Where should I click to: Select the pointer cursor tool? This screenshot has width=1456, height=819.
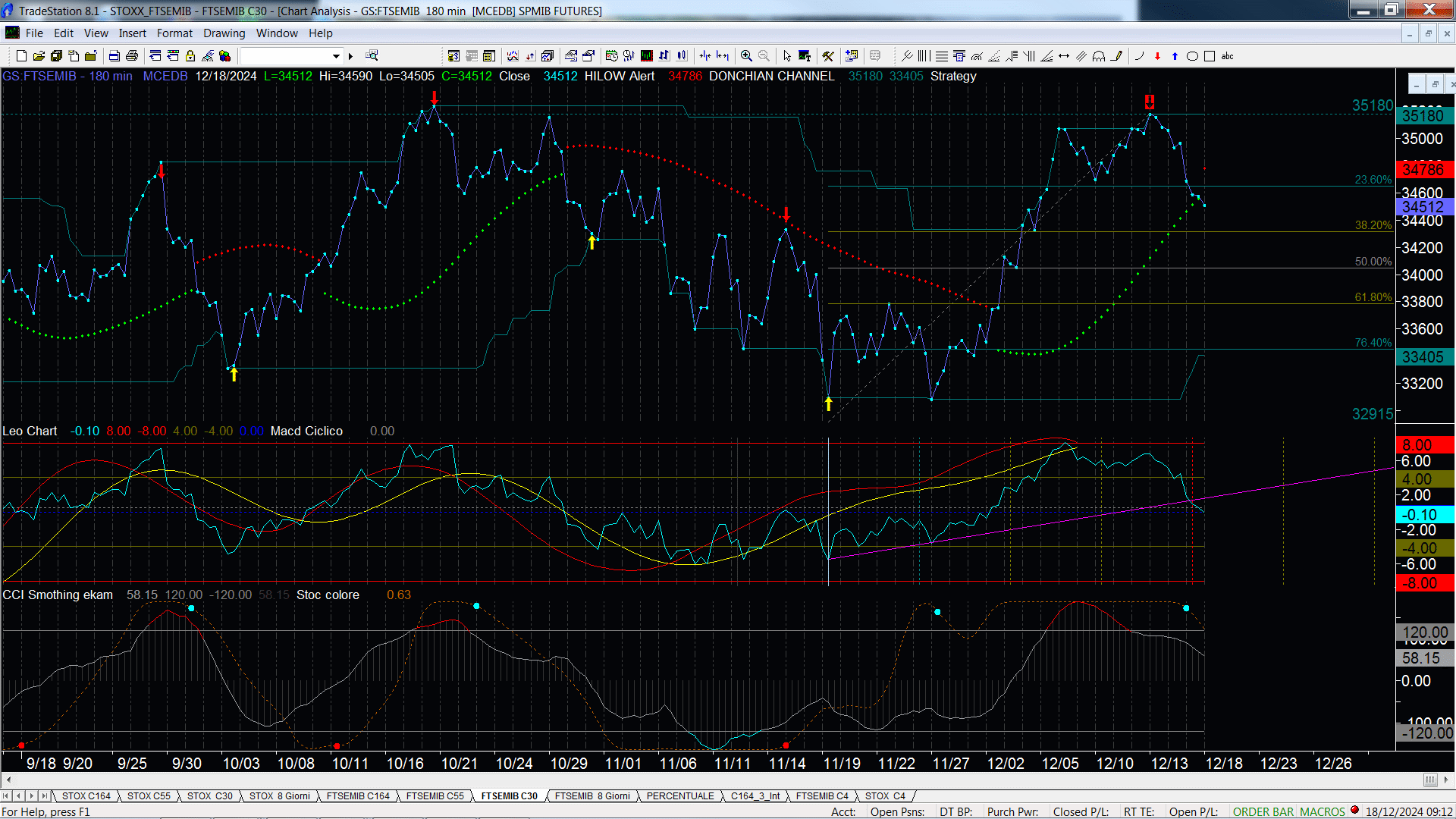tap(787, 55)
